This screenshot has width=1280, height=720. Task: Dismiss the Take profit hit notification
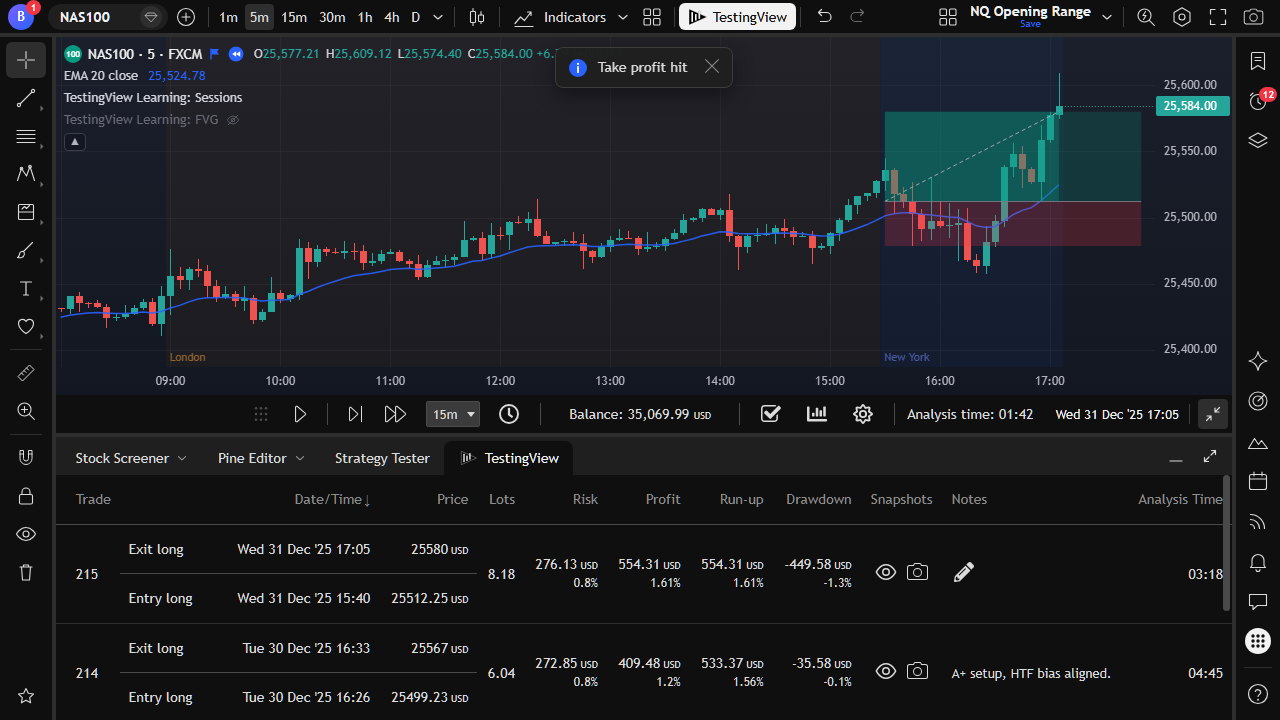click(x=712, y=67)
